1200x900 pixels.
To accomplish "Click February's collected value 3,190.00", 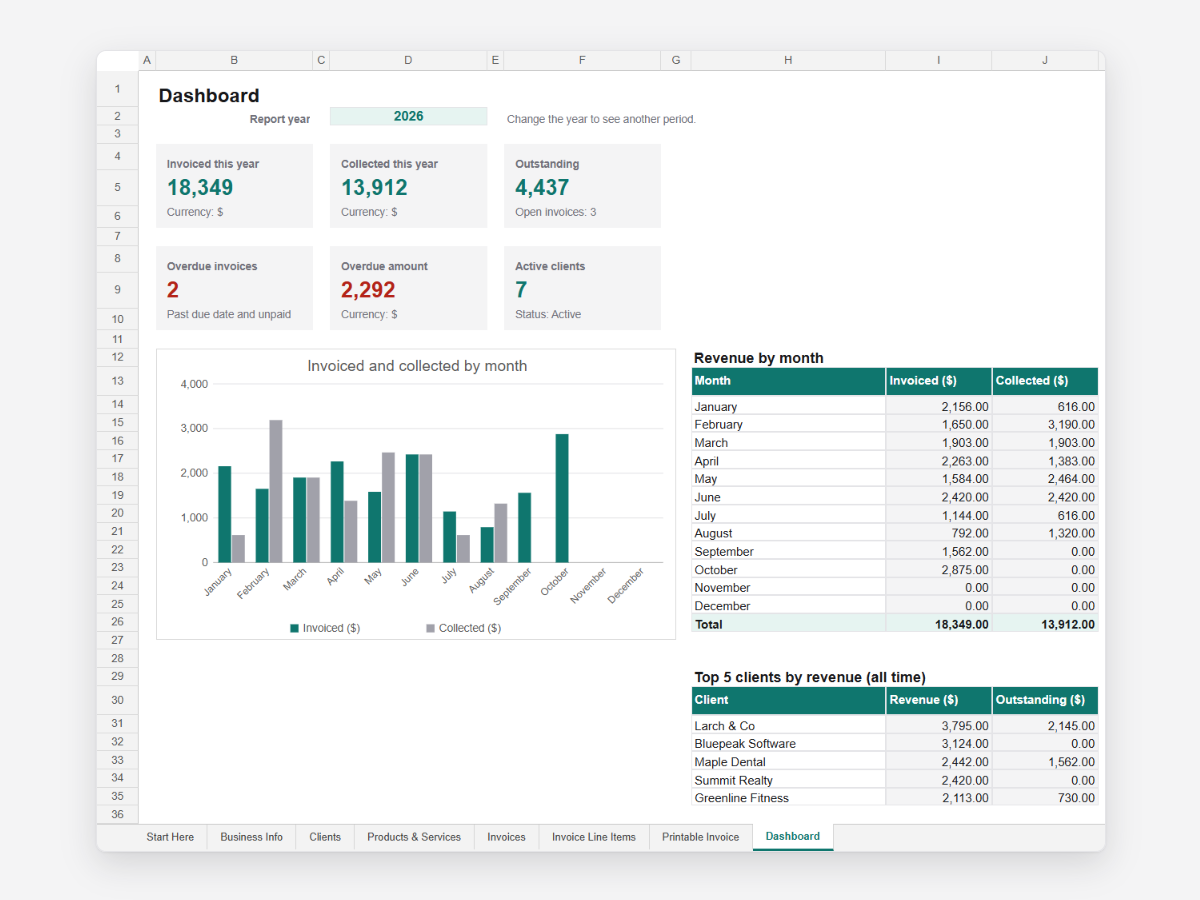I will click(1045, 425).
